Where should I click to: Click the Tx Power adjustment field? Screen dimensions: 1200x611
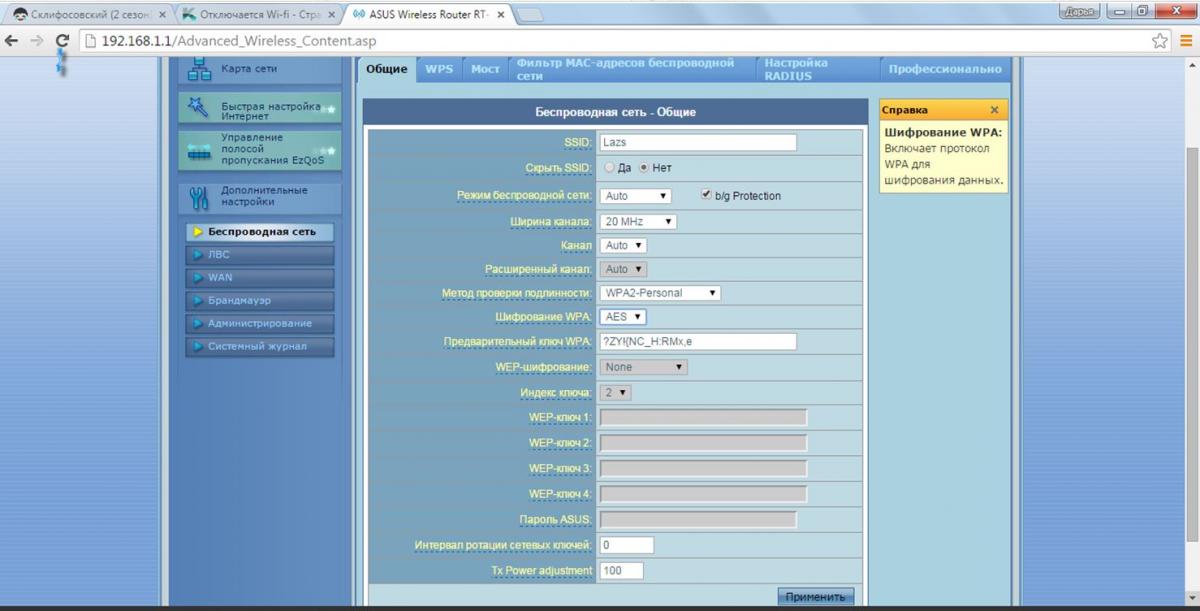pos(622,571)
